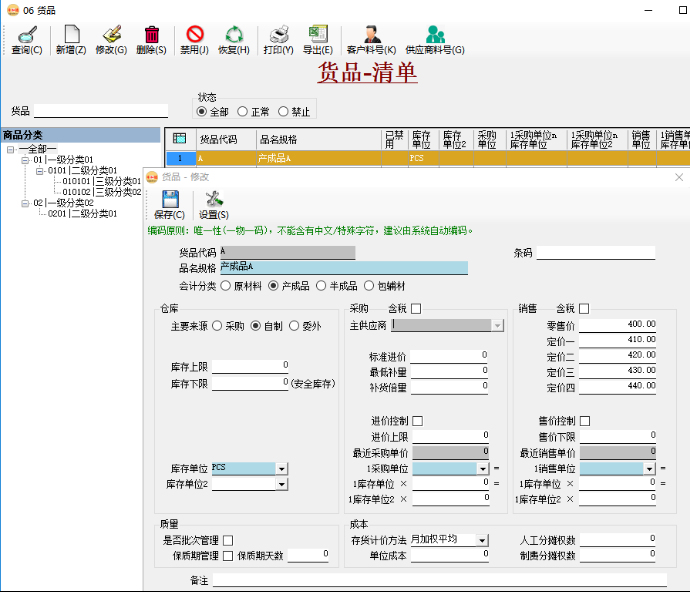Select the 半成品 accounting category radio
The height and width of the screenshot is (592, 690).
click(322, 286)
